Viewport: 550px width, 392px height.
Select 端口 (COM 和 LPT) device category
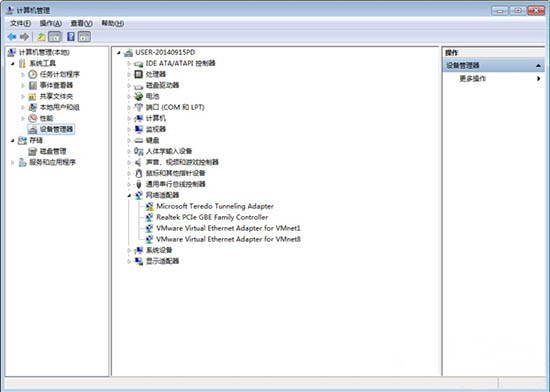[175, 107]
